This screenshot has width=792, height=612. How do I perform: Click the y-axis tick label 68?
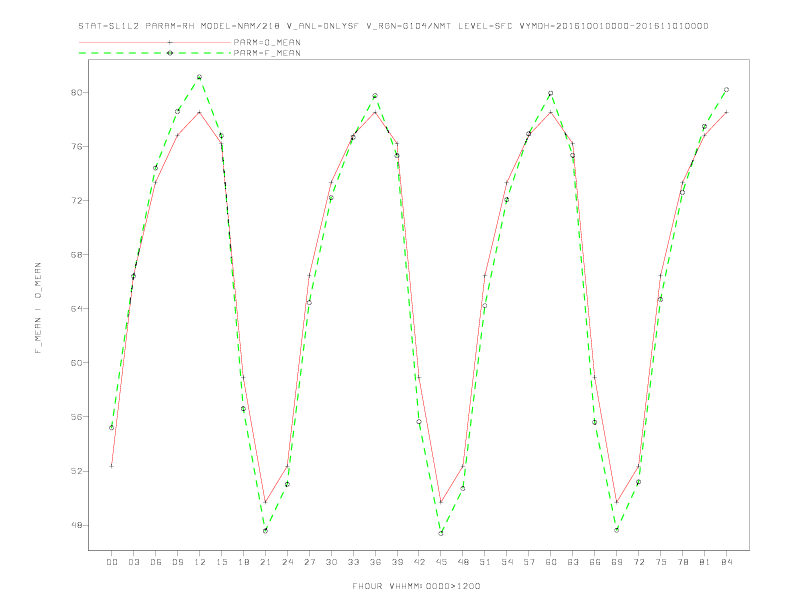[77, 254]
